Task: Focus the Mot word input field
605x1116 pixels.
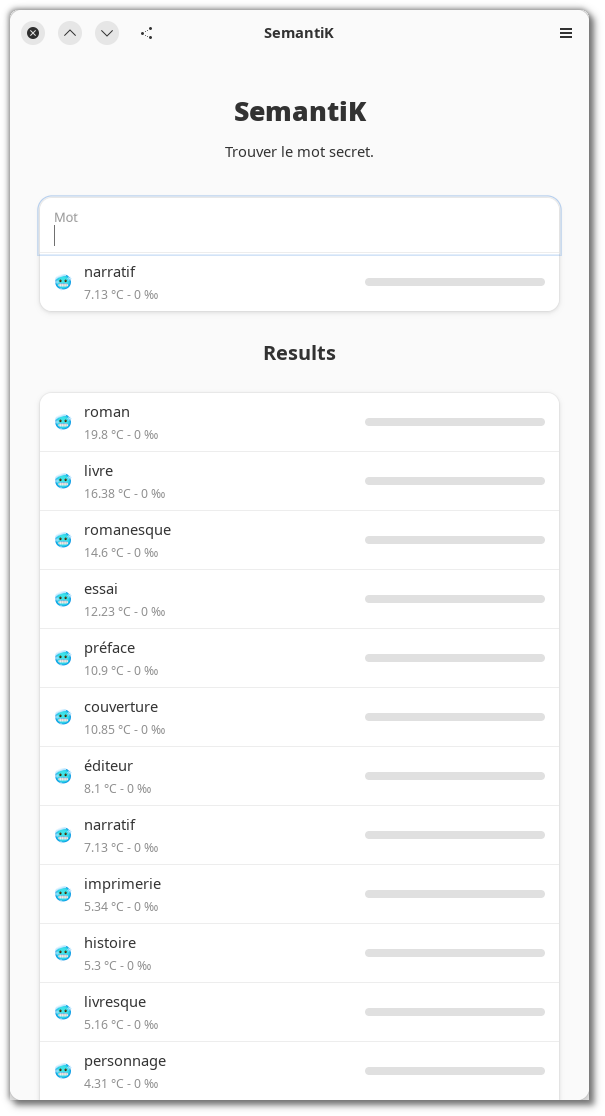Action: pos(299,227)
